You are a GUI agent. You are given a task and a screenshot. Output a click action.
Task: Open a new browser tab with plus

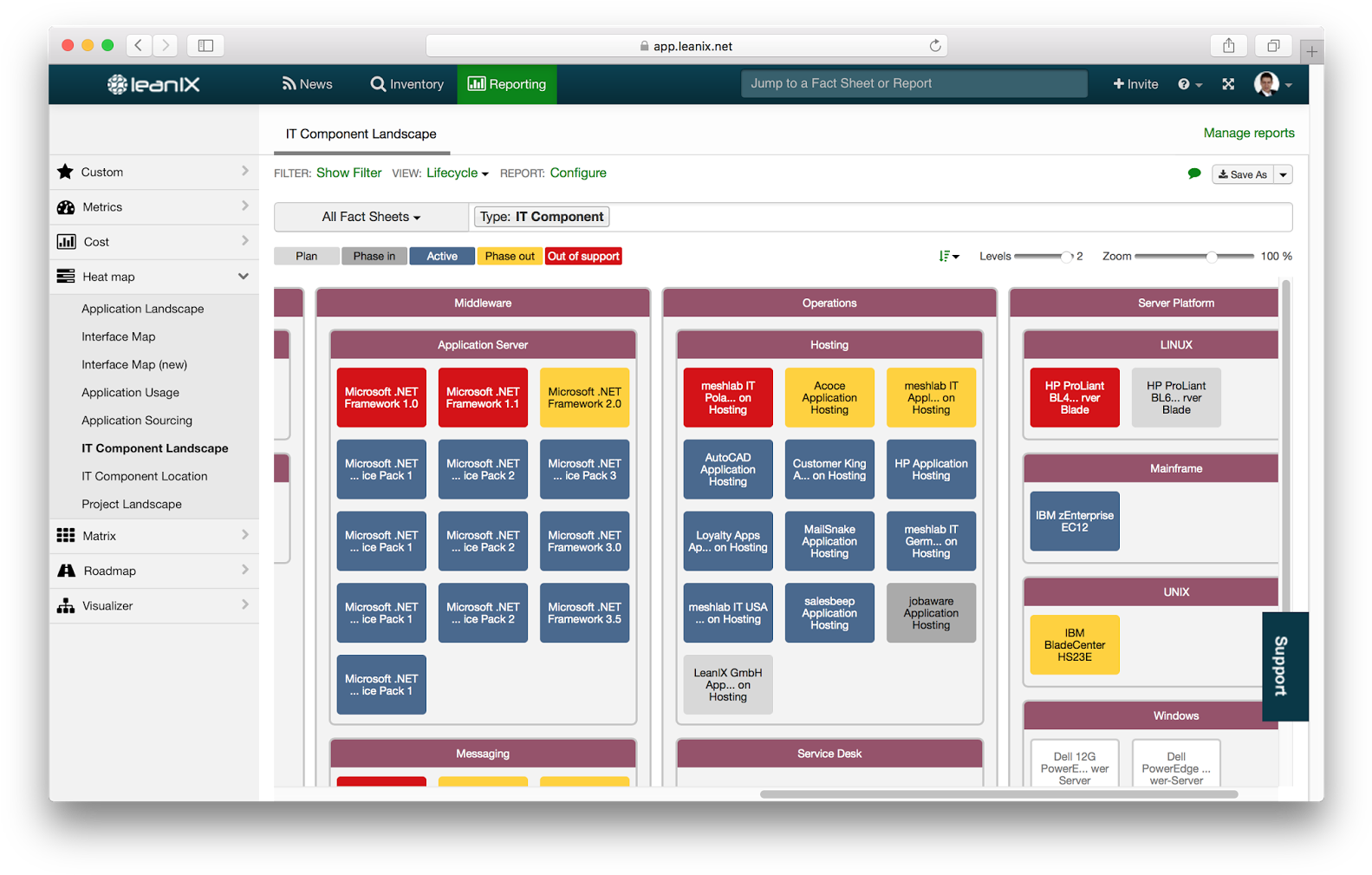tap(1312, 51)
